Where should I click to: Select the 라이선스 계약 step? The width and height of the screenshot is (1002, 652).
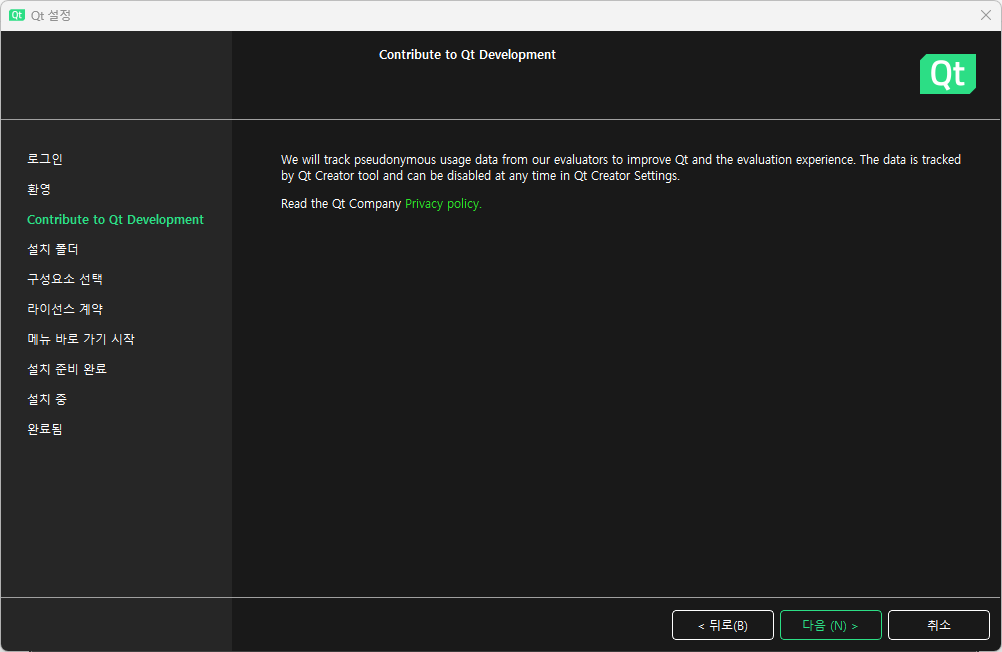click(65, 309)
